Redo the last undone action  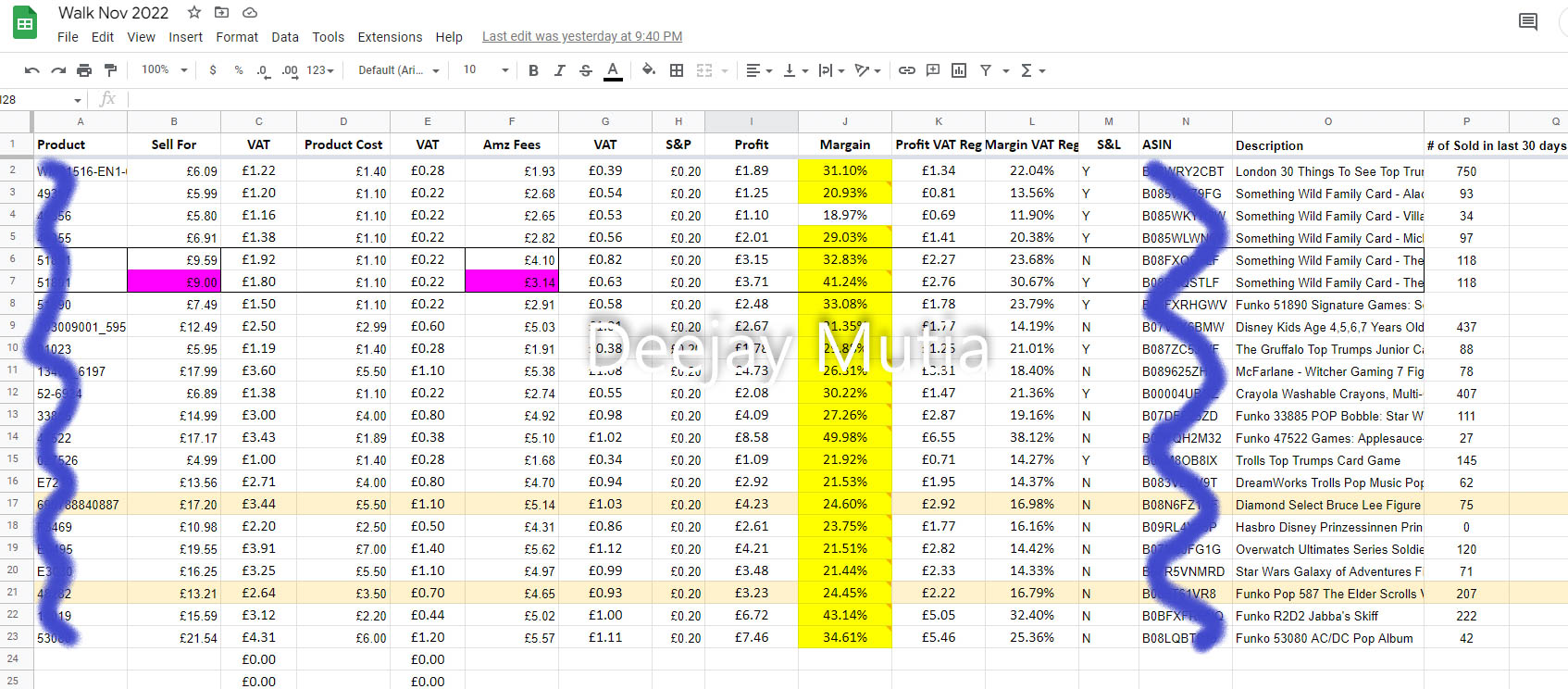(x=58, y=70)
